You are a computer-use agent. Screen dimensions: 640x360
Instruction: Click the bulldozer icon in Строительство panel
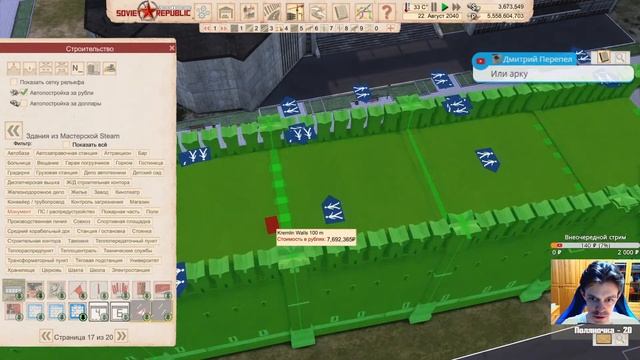(x=109, y=68)
